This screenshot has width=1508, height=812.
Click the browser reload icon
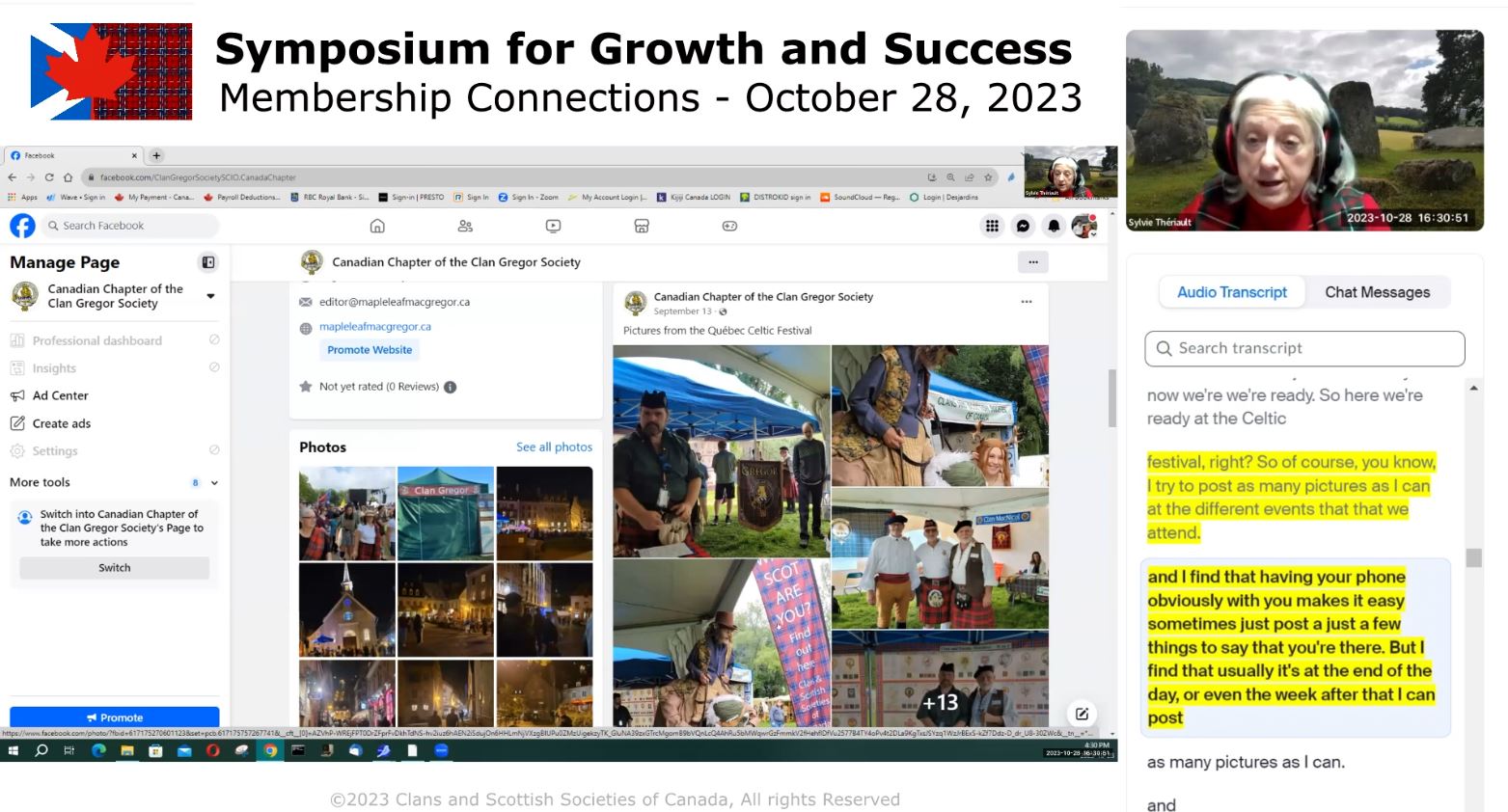[49, 177]
